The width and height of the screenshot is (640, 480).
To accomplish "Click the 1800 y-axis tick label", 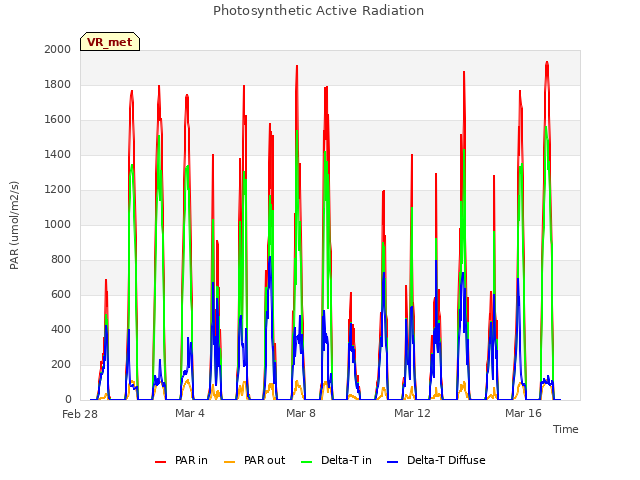I will 58,84.
